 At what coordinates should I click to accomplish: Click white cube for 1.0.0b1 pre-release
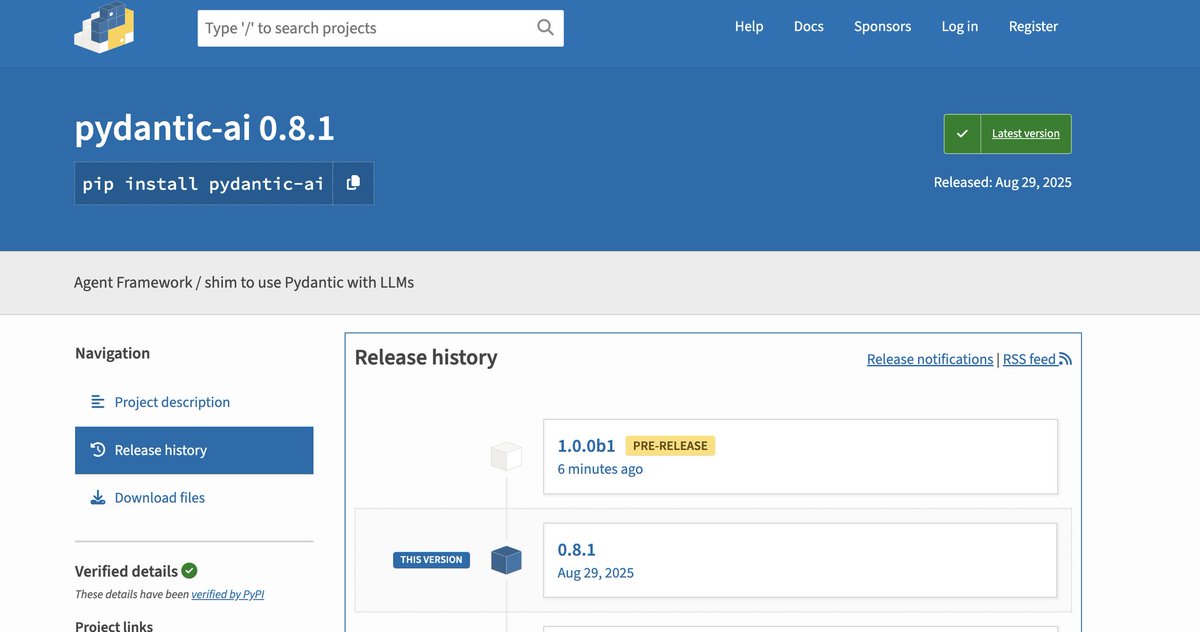(x=506, y=457)
